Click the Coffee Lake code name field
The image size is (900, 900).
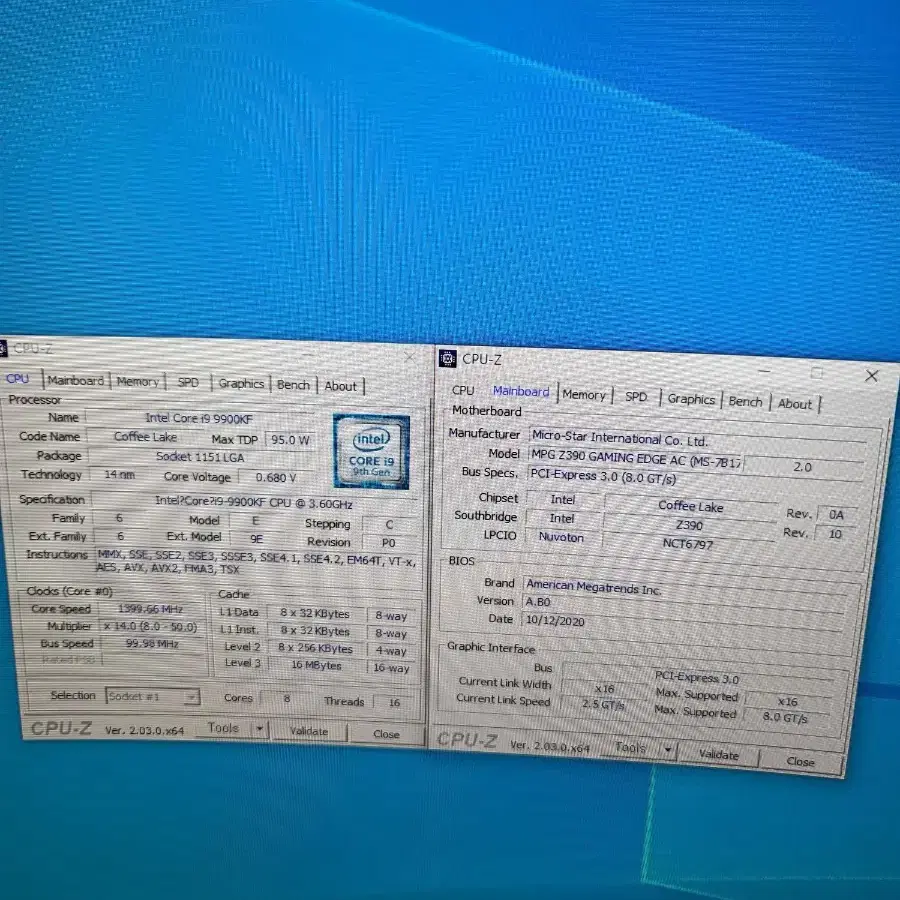pos(145,437)
